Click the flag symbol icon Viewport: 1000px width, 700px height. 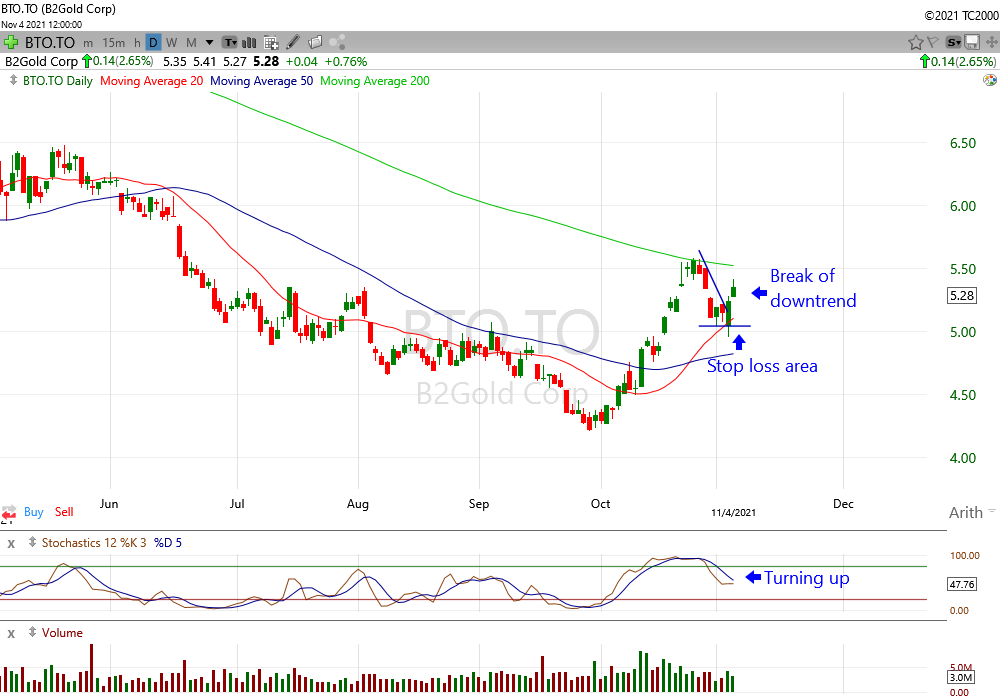click(933, 43)
